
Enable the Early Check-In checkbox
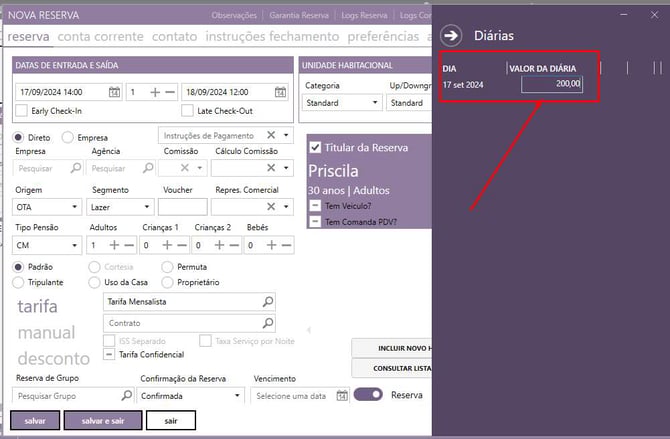pyautogui.click(x=22, y=111)
